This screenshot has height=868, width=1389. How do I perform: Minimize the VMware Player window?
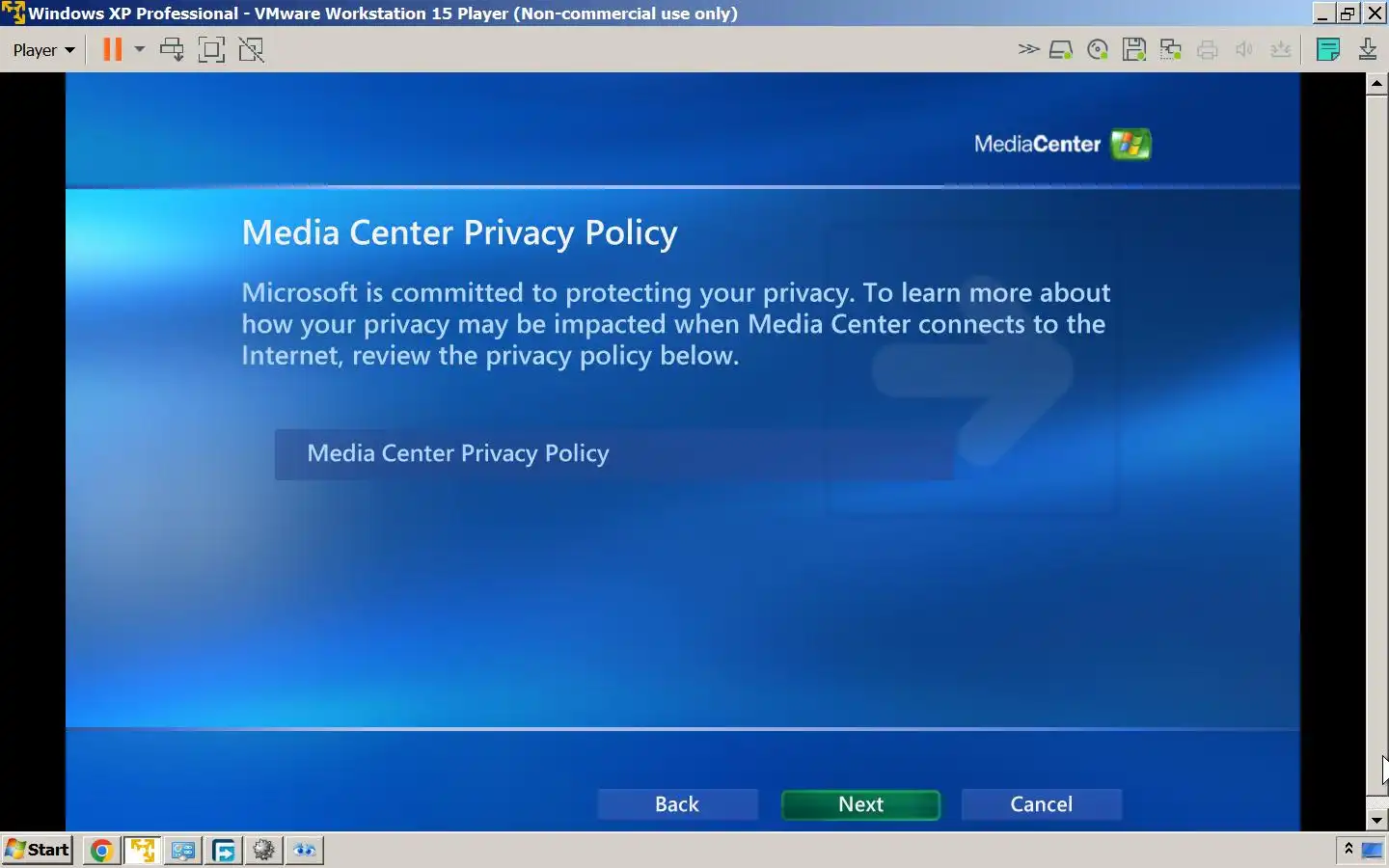[x=1322, y=14]
